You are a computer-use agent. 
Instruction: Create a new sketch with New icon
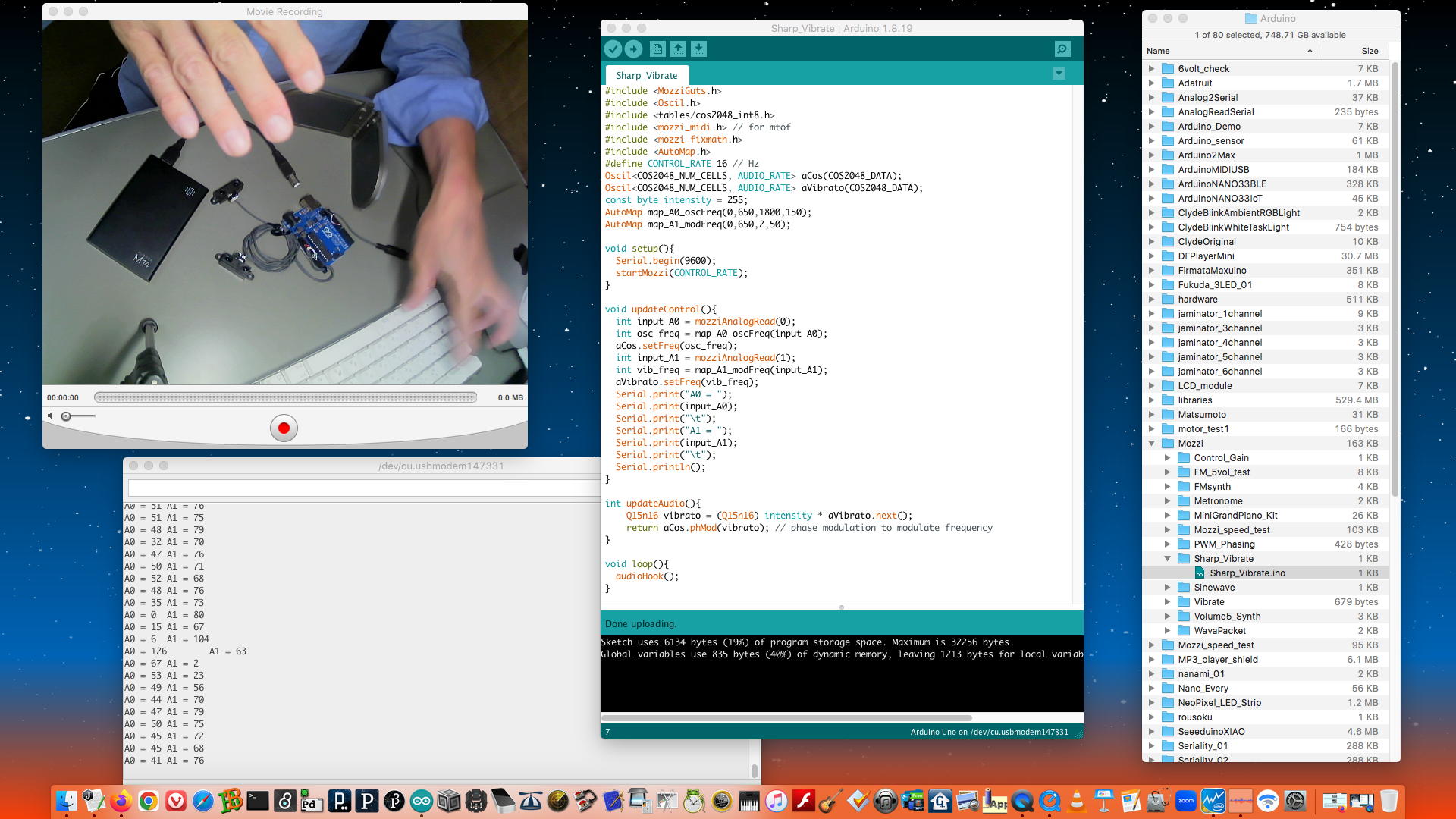pyautogui.click(x=657, y=49)
